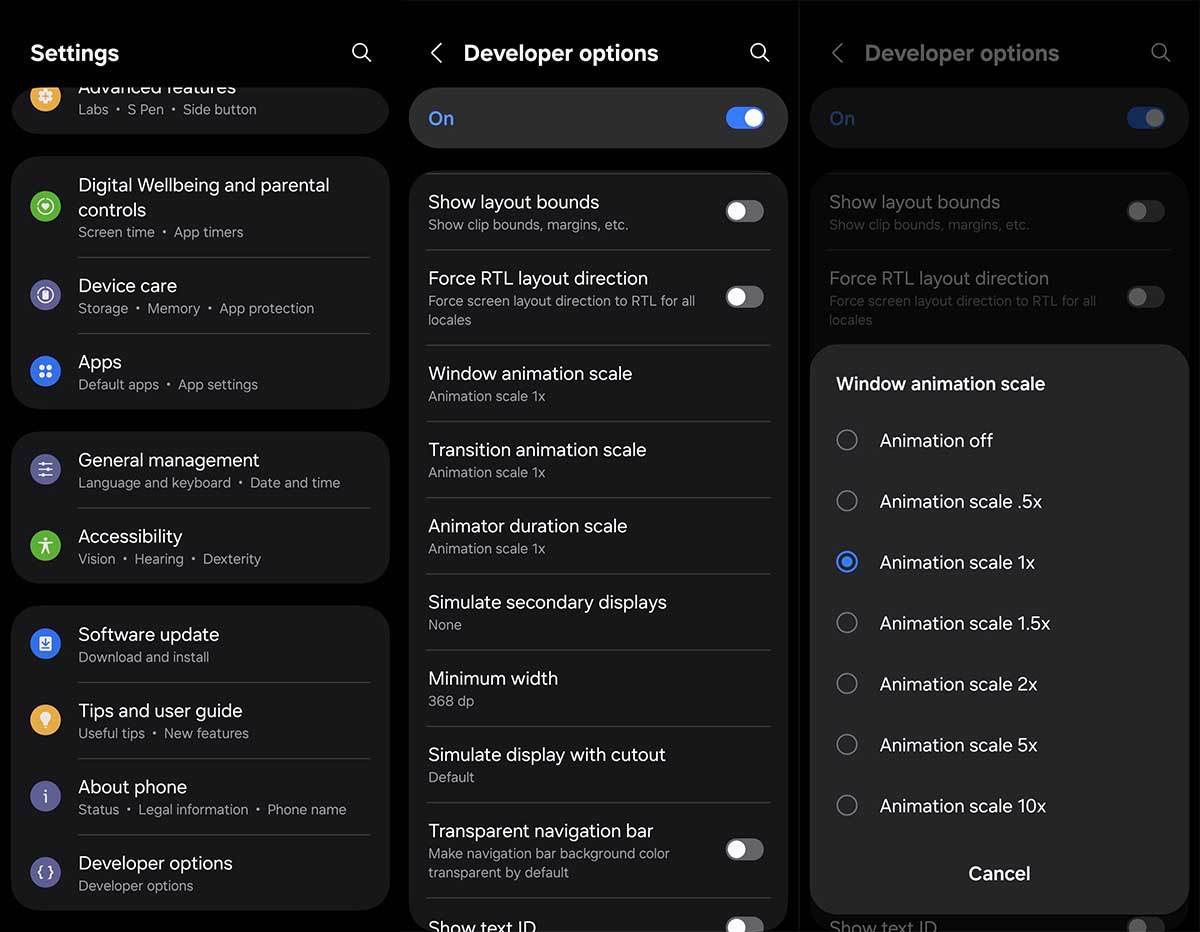Tap the green Digital Wellbeing icon
The height and width of the screenshot is (932, 1200).
[x=45, y=207]
